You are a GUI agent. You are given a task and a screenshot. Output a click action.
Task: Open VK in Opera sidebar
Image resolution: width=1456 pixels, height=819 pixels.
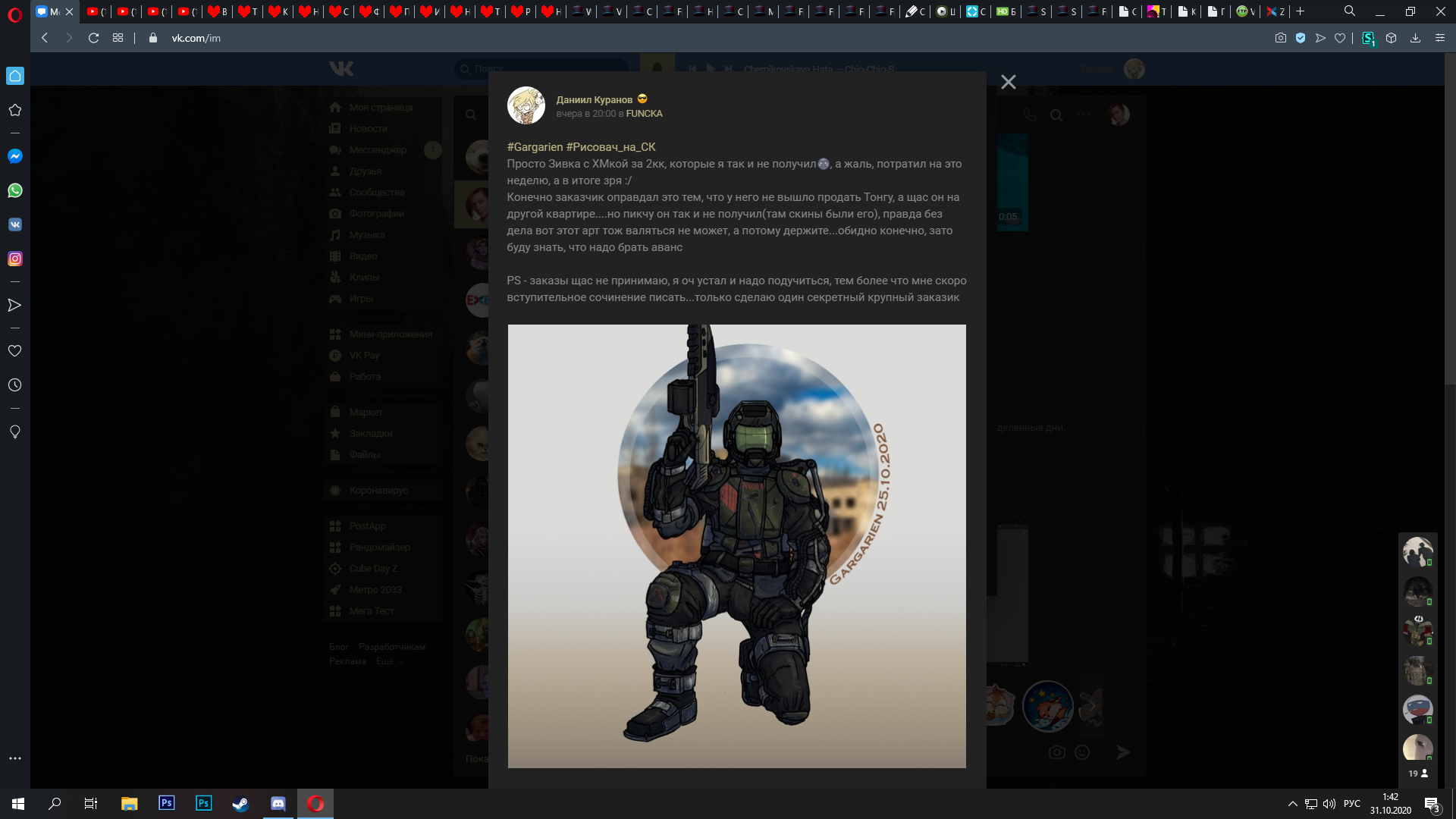coord(14,224)
